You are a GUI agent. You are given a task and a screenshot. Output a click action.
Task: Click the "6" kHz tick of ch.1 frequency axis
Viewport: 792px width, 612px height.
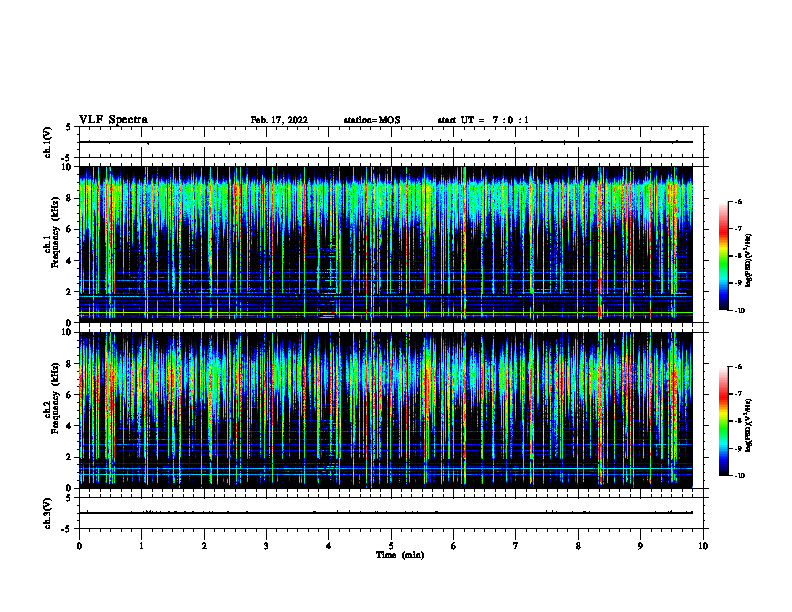[70, 229]
